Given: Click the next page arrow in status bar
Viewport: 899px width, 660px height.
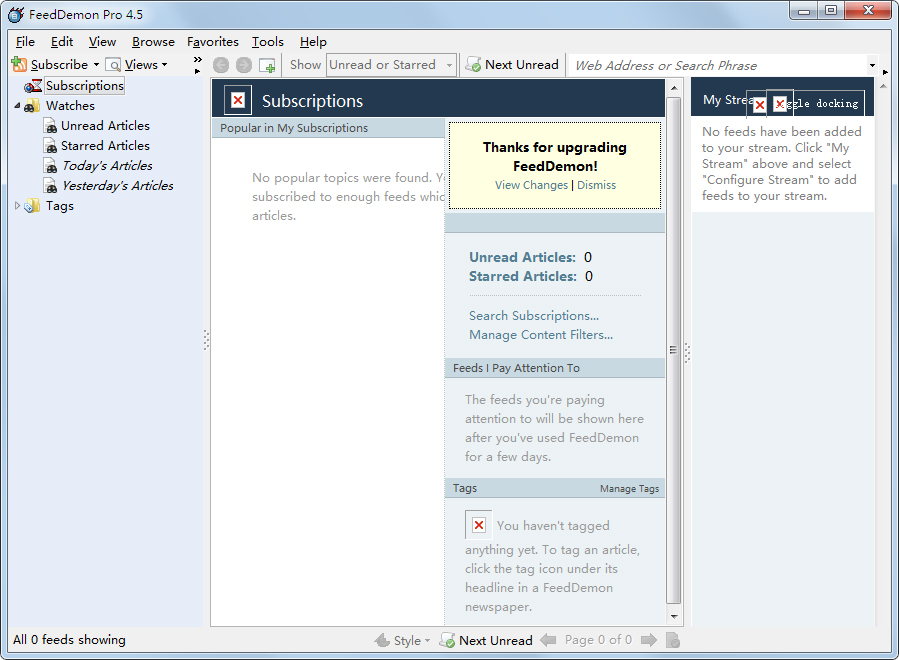Looking at the screenshot, I should [x=648, y=640].
